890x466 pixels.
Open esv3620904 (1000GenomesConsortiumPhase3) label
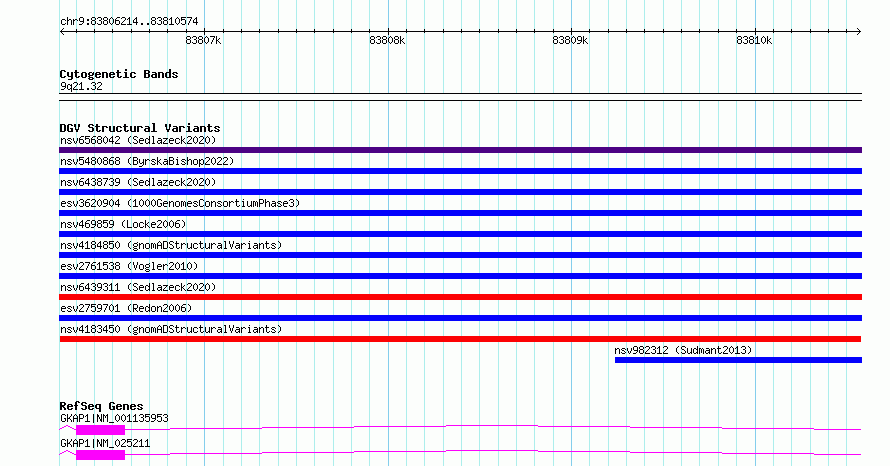coord(180,203)
